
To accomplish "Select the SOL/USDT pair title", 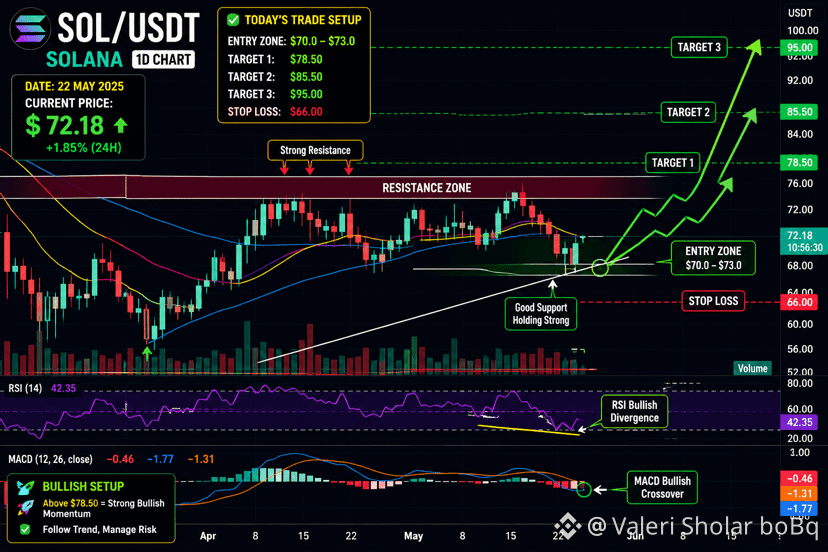I will [128, 27].
